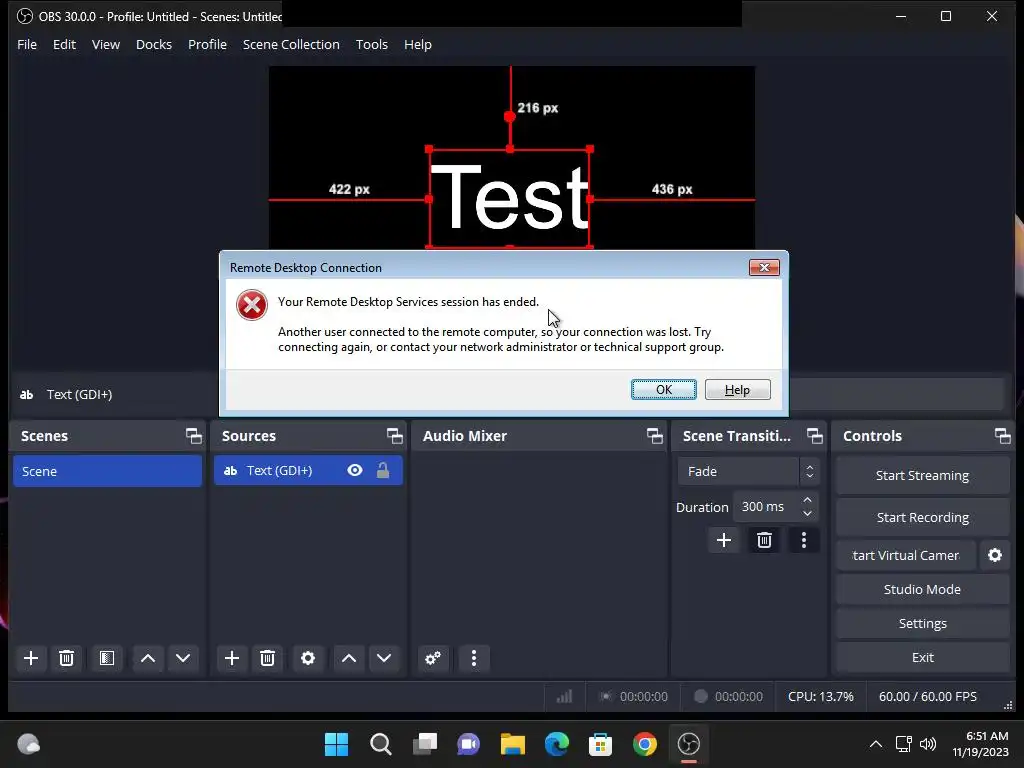Pop out the Controls dock
Screen dimensions: 1024x768
pos(1002,436)
